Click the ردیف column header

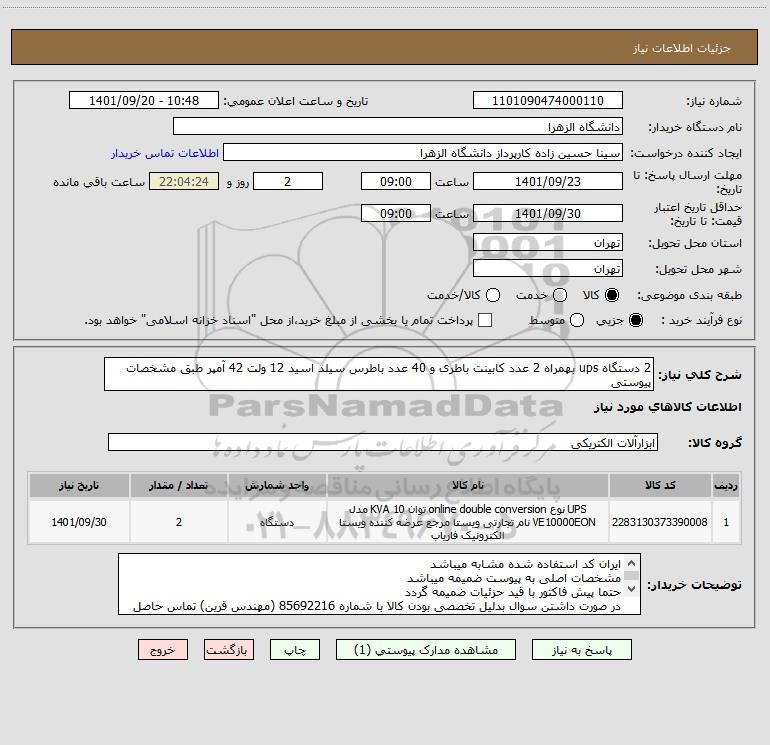[726, 485]
